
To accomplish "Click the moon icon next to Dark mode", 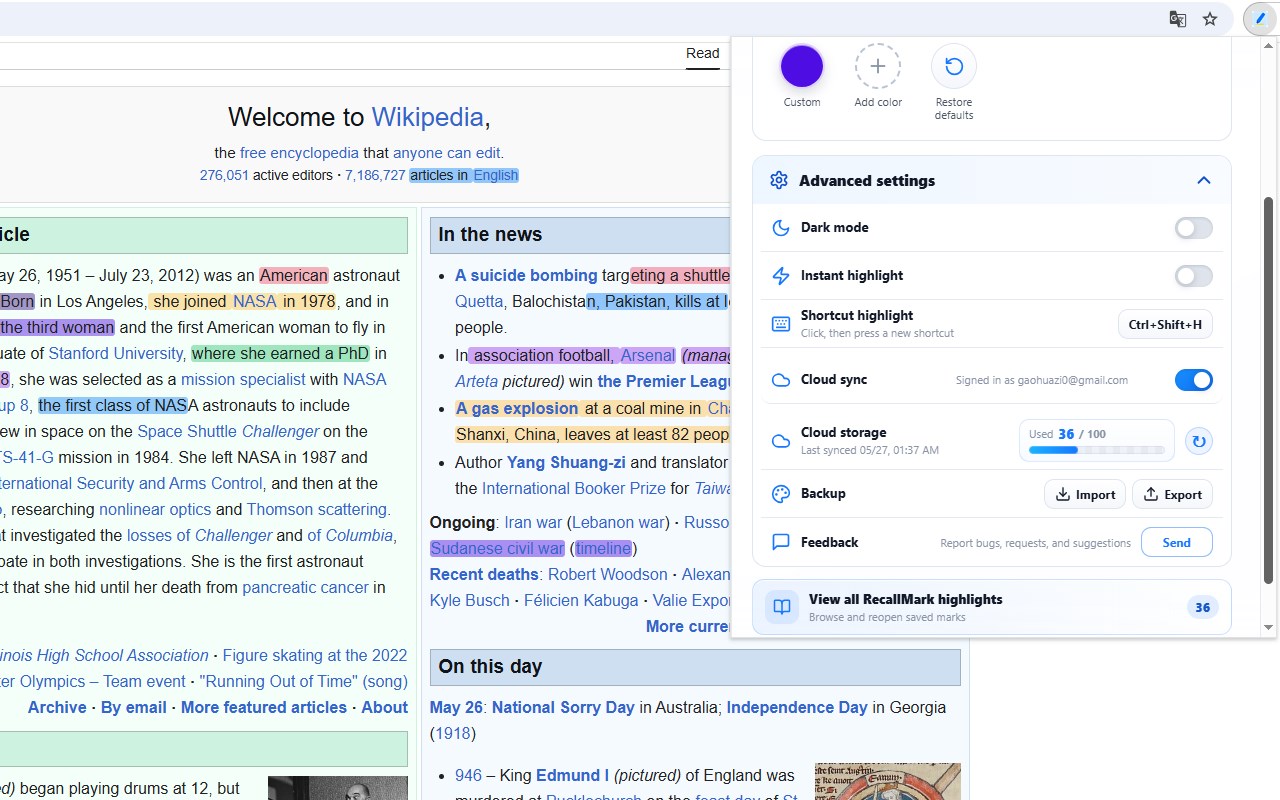I will coord(781,228).
